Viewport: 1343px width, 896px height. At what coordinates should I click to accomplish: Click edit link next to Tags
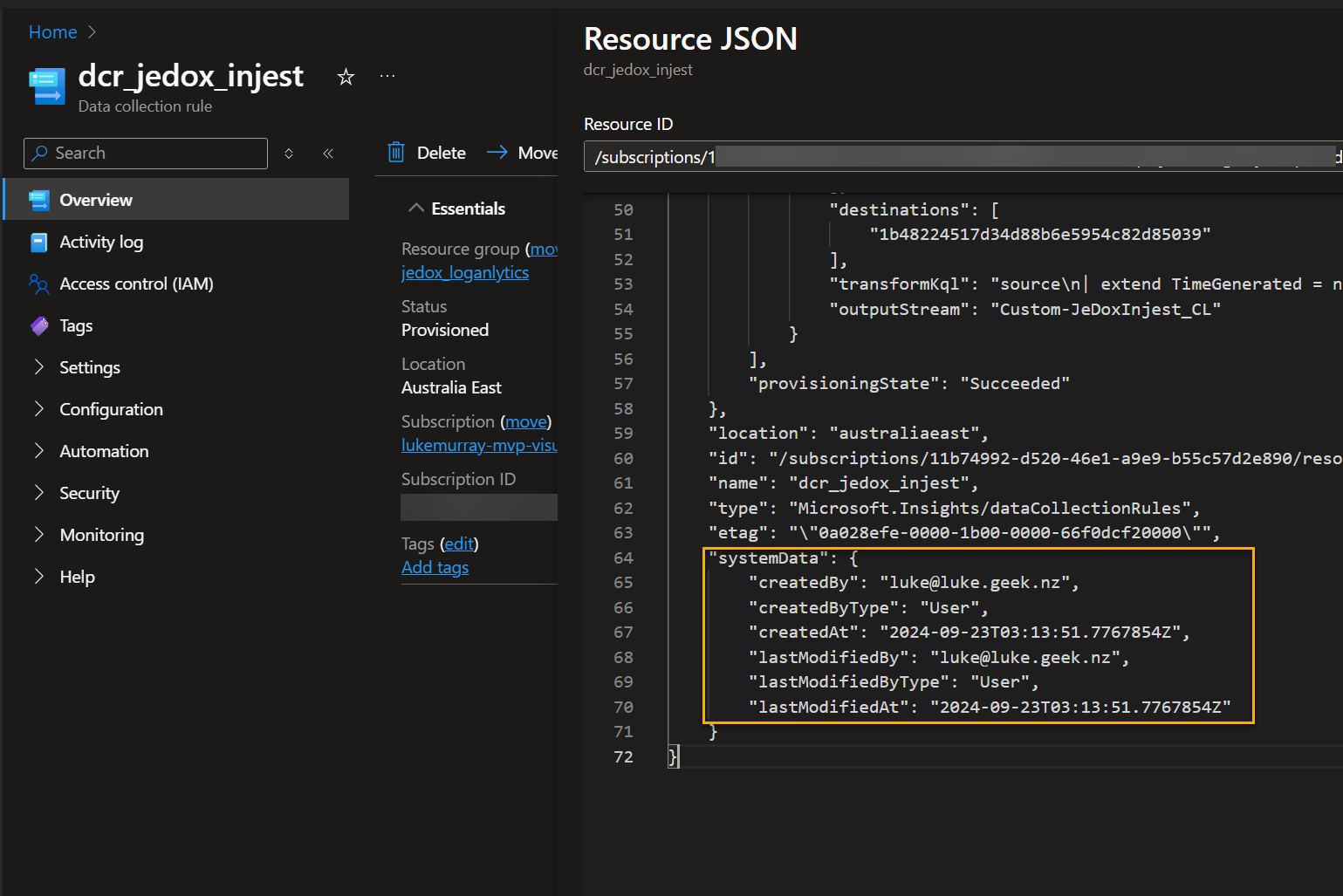coord(459,544)
